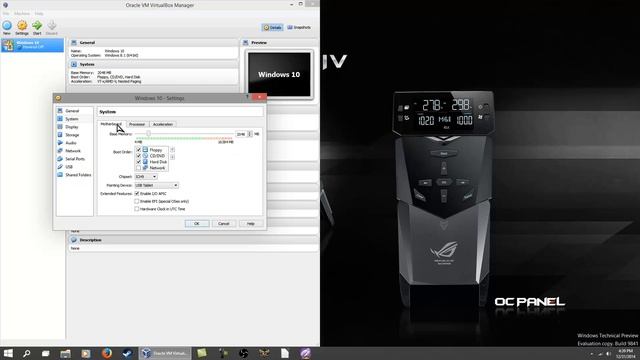Switch to the Processor tab
This screenshot has height=360, width=640.
click(137, 124)
